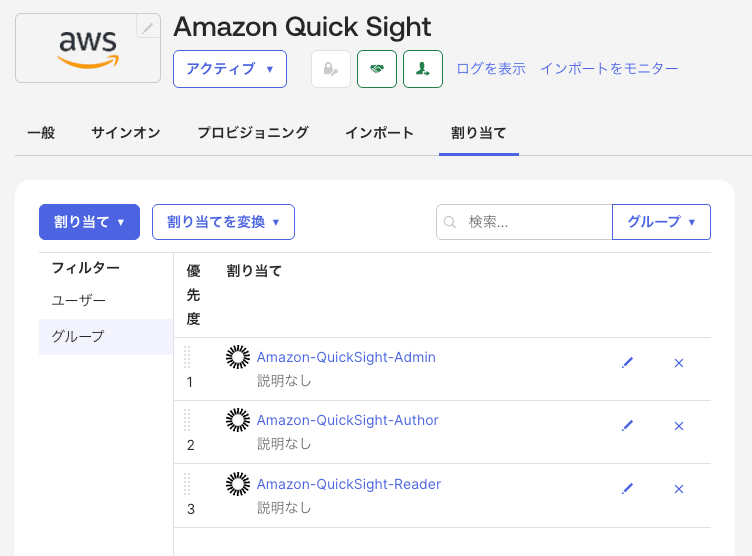Edit the Amazon-QuickSight-Admin assignment
This screenshot has height=556, width=752.
pos(628,362)
